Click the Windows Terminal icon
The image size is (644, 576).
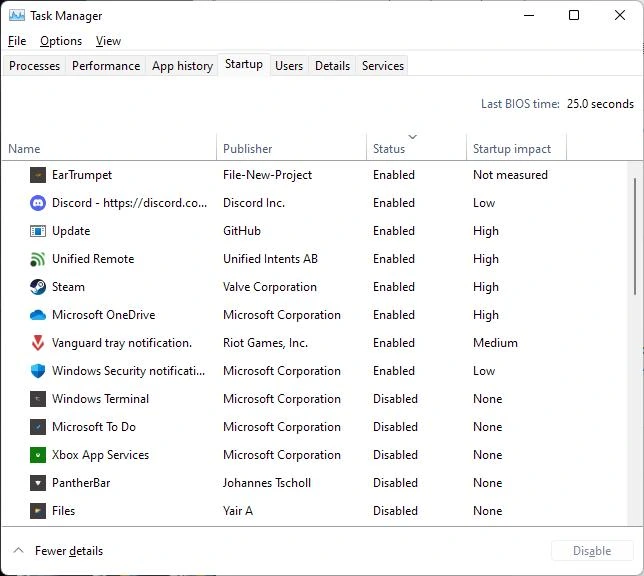(x=38, y=399)
